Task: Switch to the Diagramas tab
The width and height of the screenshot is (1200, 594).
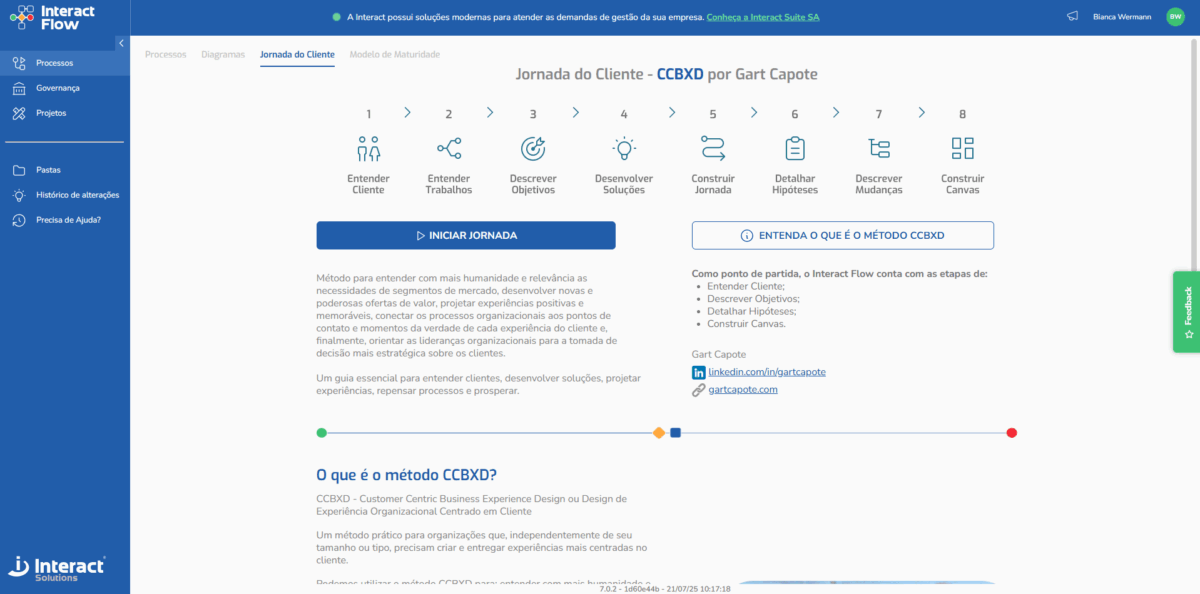Action: (x=223, y=54)
